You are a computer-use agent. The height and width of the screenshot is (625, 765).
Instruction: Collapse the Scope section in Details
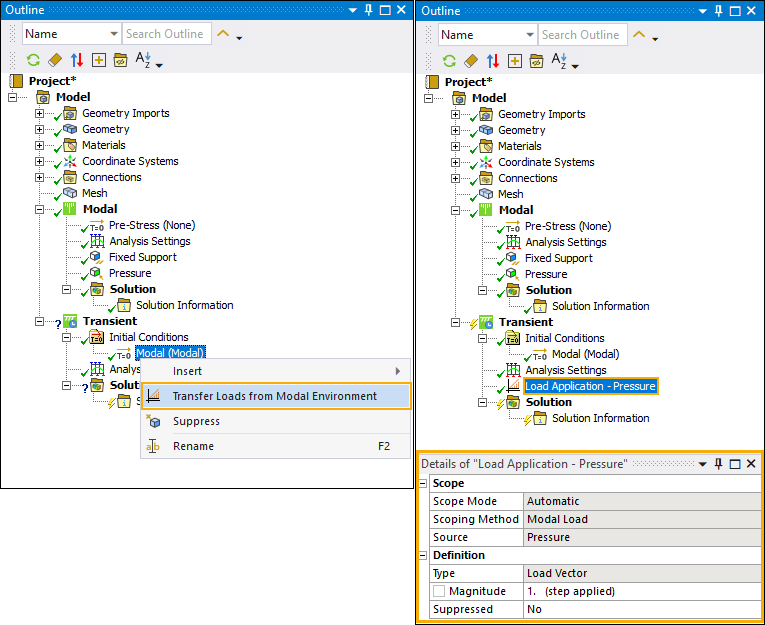point(424,483)
